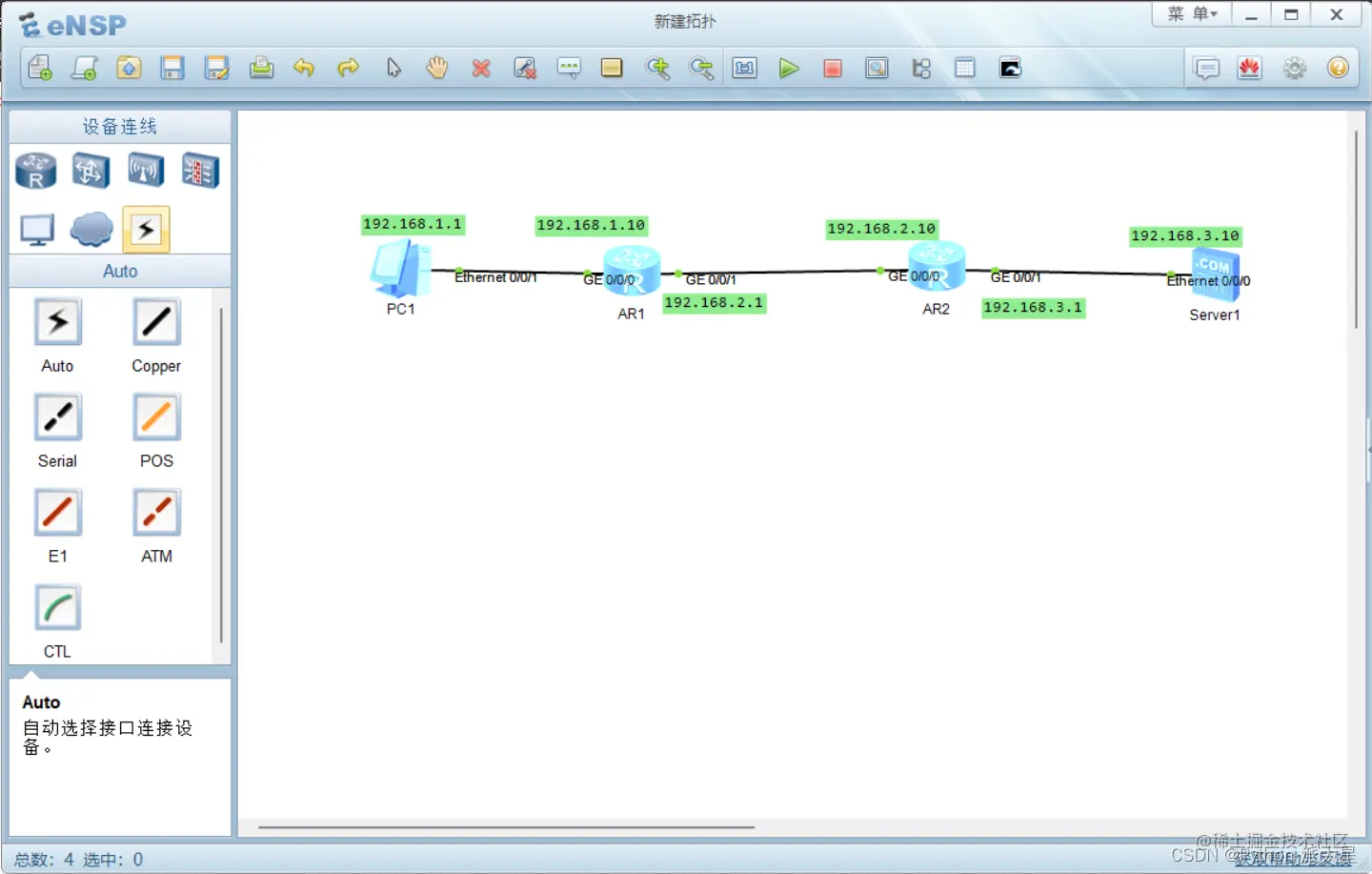Stop all devices with red square
1372x874 pixels.
pyautogui.click(x=833, y=68)
